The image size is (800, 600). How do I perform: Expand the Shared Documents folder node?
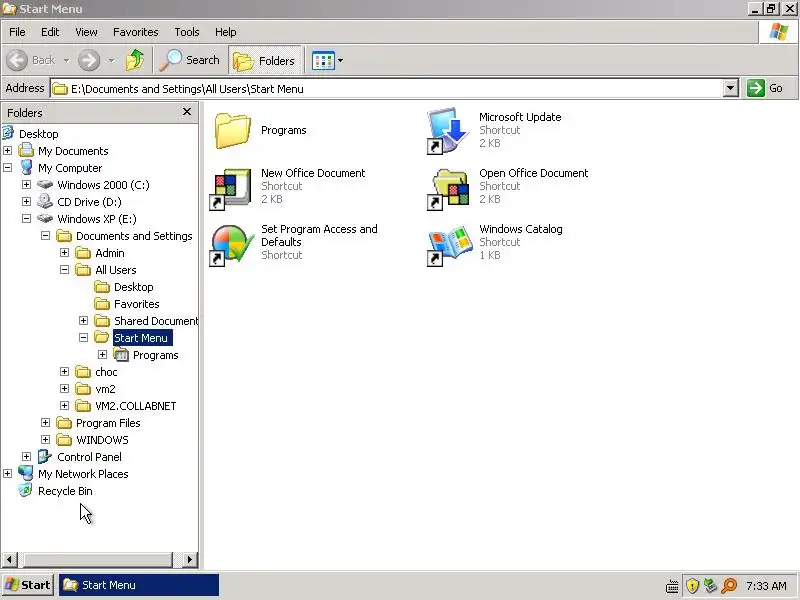pos(83,320)
